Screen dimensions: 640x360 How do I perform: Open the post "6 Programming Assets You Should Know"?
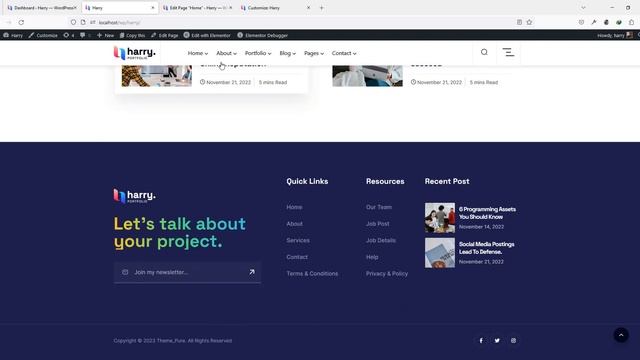click(x=487, y=213)
